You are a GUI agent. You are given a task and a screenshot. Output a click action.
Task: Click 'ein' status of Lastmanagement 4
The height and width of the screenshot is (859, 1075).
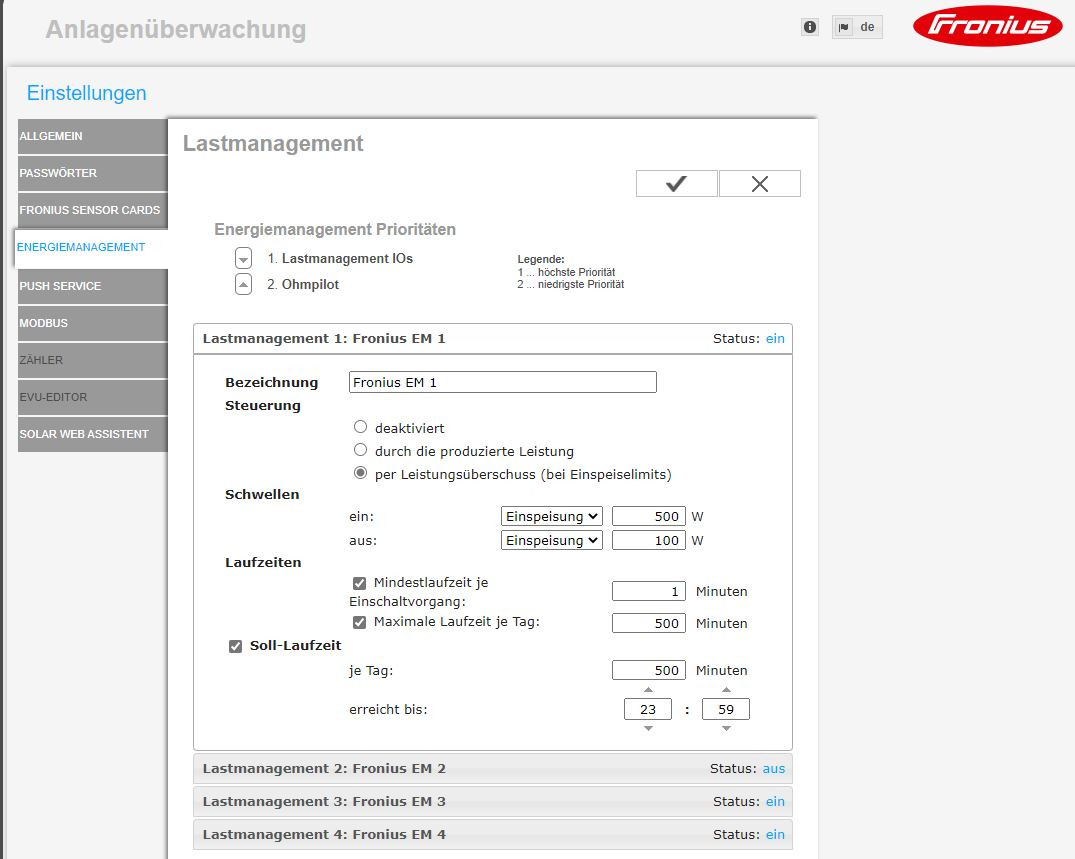pyautogui.click(x=775, y=834)
